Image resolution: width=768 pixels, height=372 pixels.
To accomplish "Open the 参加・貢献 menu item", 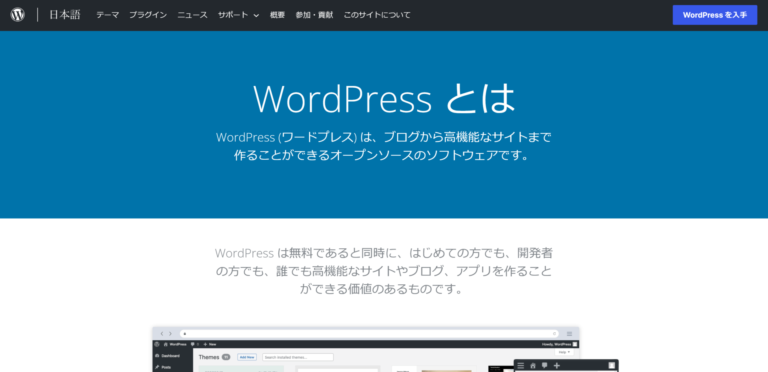I will (x=314, y=15).
